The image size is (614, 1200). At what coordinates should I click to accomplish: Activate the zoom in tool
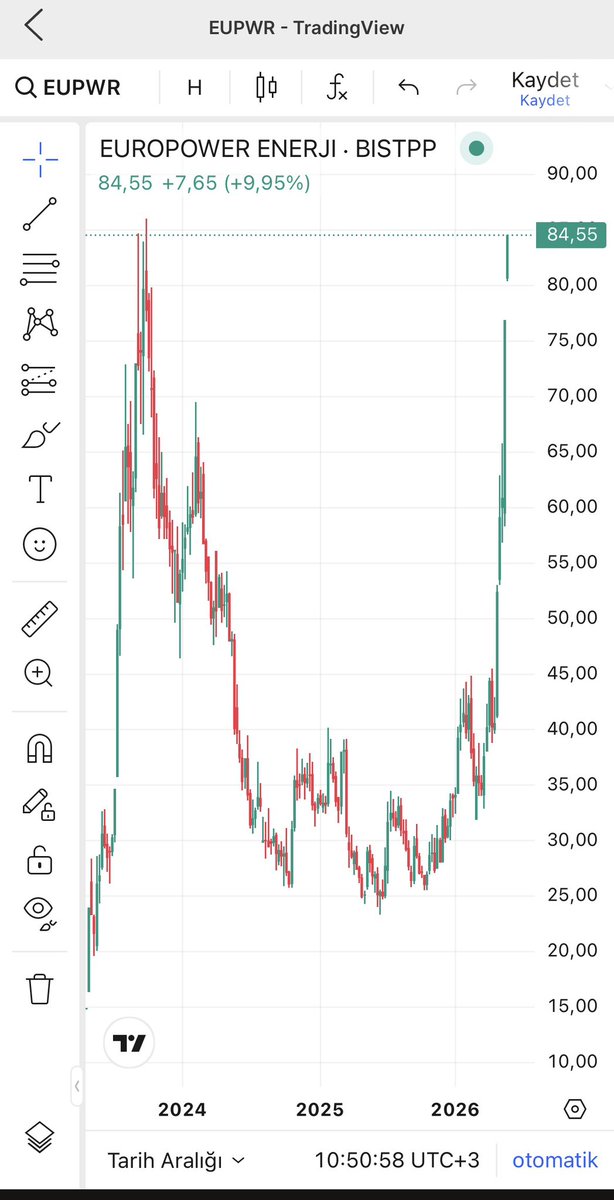(x=40, y=673)
